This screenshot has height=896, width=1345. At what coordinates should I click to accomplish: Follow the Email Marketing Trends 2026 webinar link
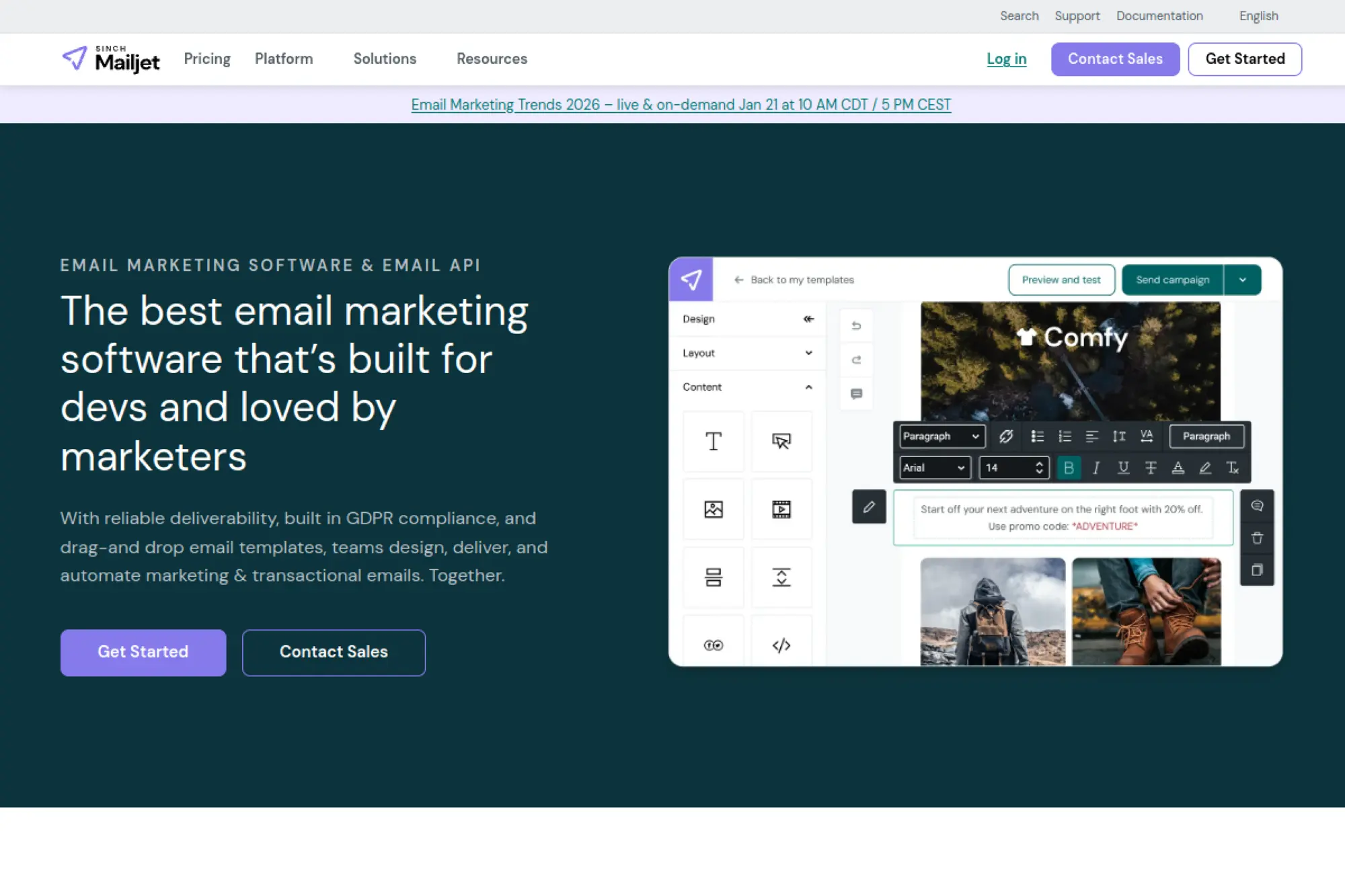pyautogui.click(x=681, y=105)
